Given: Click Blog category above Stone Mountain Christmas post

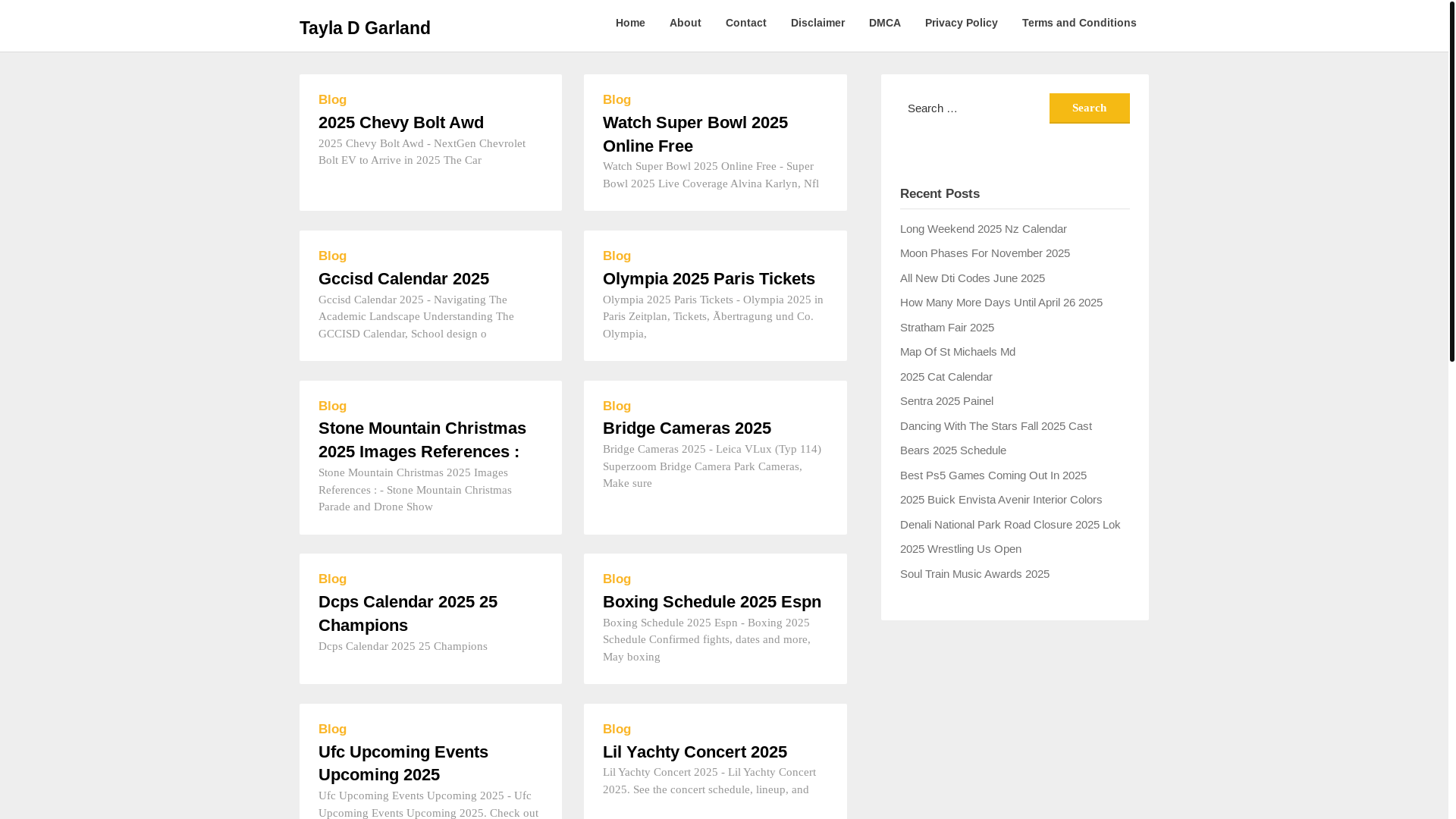Looking at the screenshot, I should pos(332,406).
